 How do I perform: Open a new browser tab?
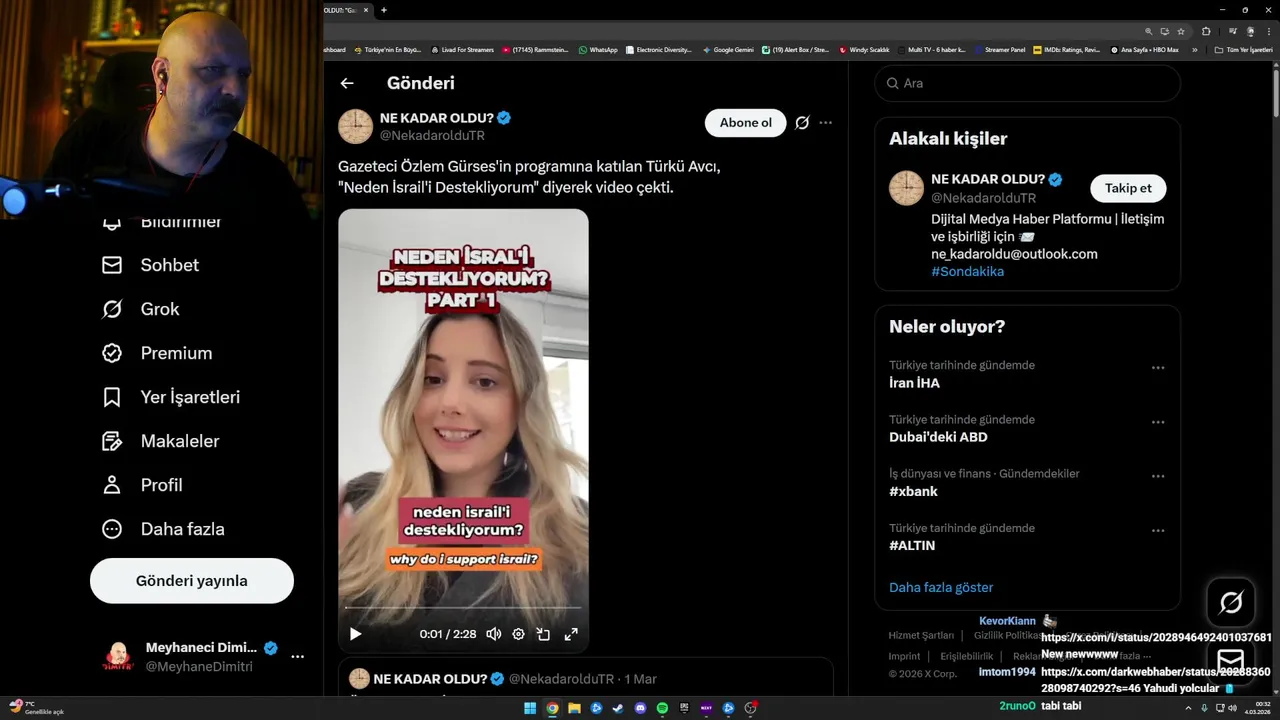384,10
